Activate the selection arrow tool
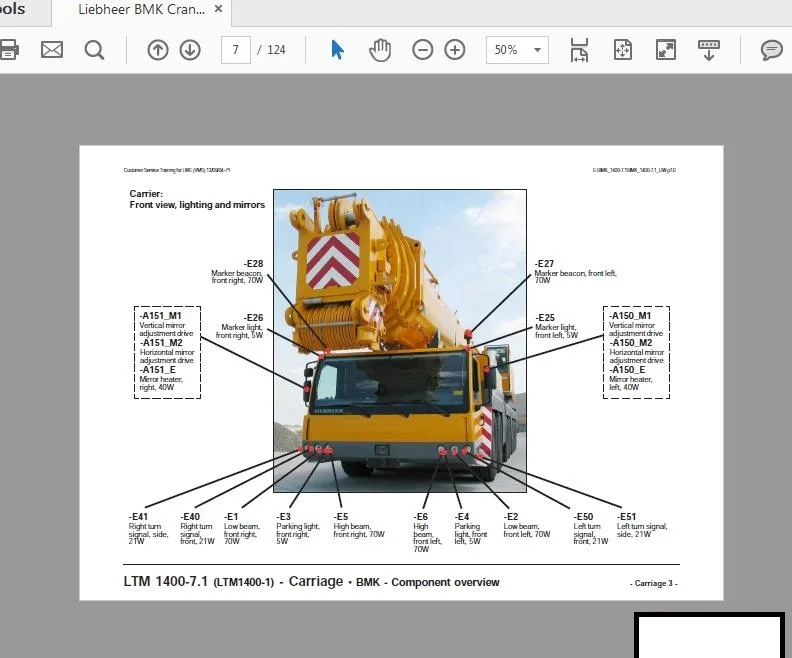Viewport: 792px width, 658px height. click(337, 50)
